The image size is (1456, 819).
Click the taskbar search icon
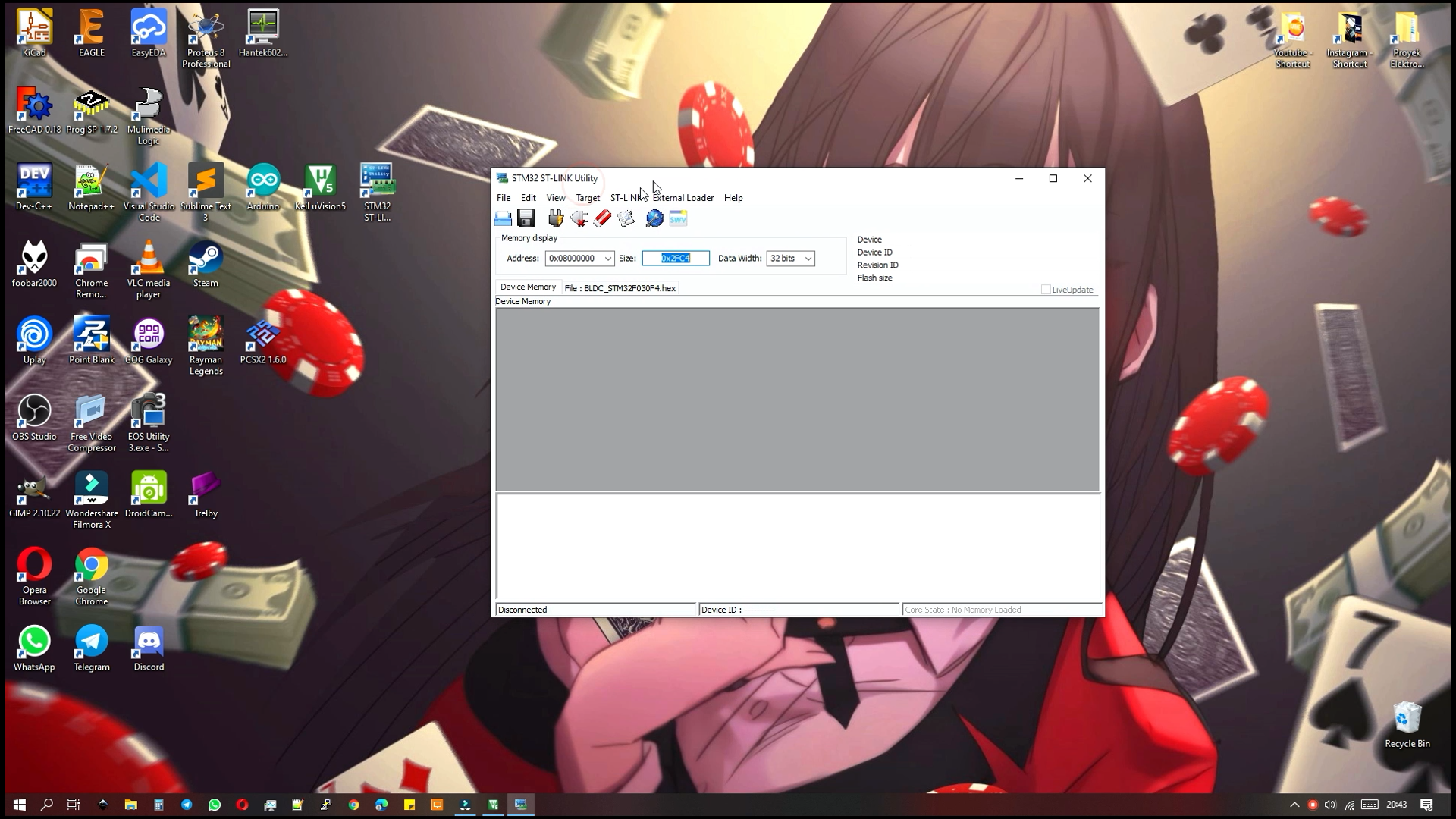pyautogui.click(x=47, y=805)
